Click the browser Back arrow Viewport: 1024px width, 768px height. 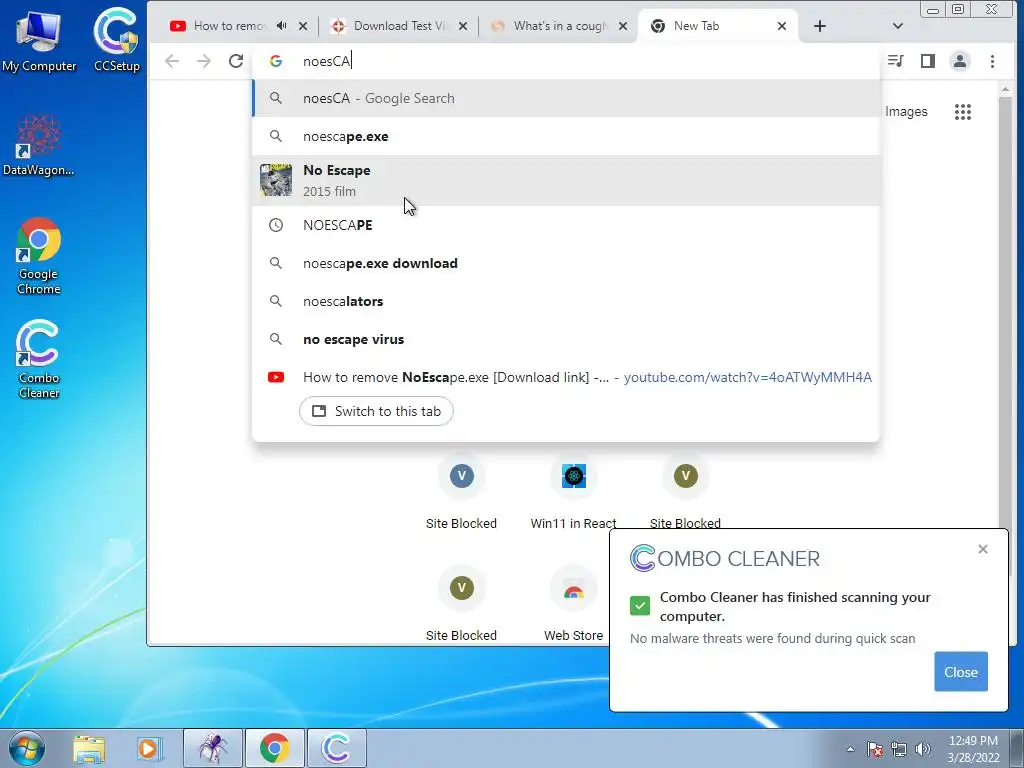click(172, 61)
